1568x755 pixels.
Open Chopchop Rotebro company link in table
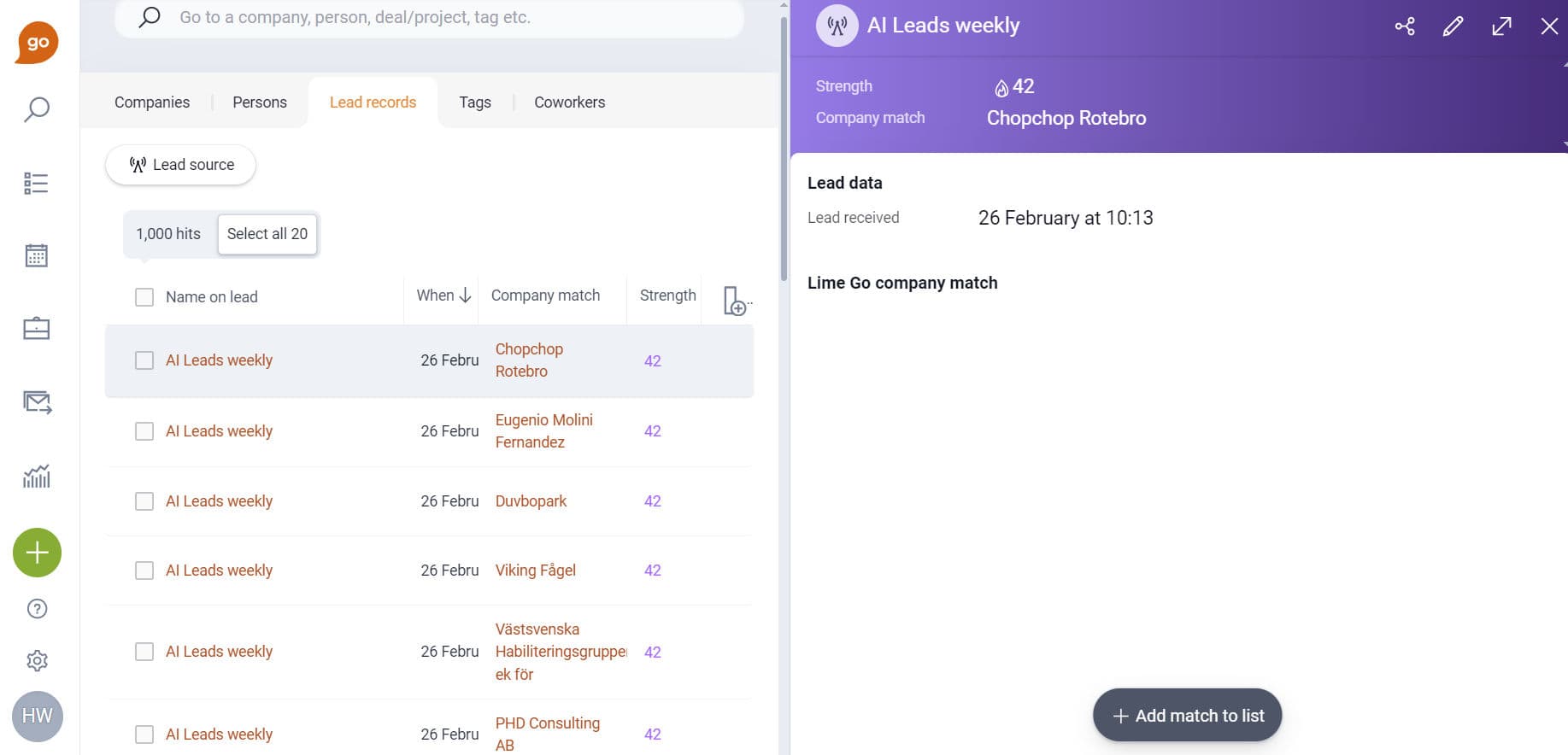(x=529, y=360)
